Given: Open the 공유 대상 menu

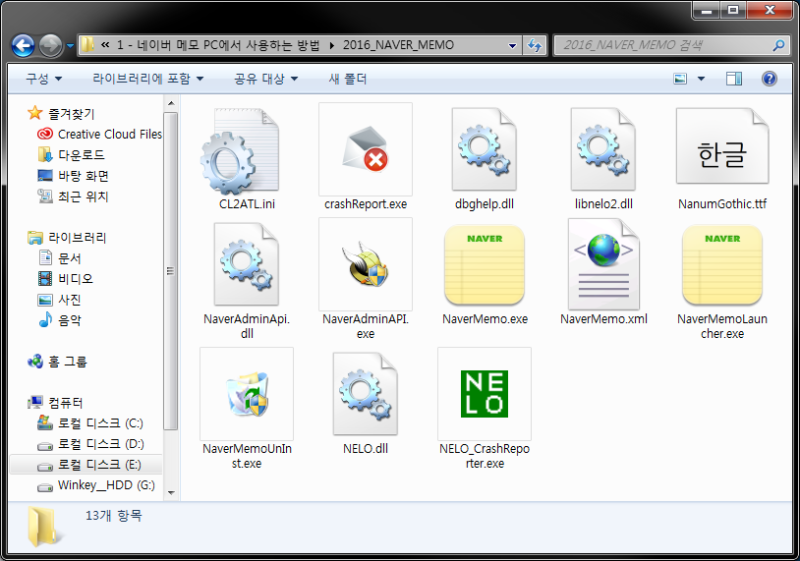Looking at the screenshot, I should pos(265,79).
